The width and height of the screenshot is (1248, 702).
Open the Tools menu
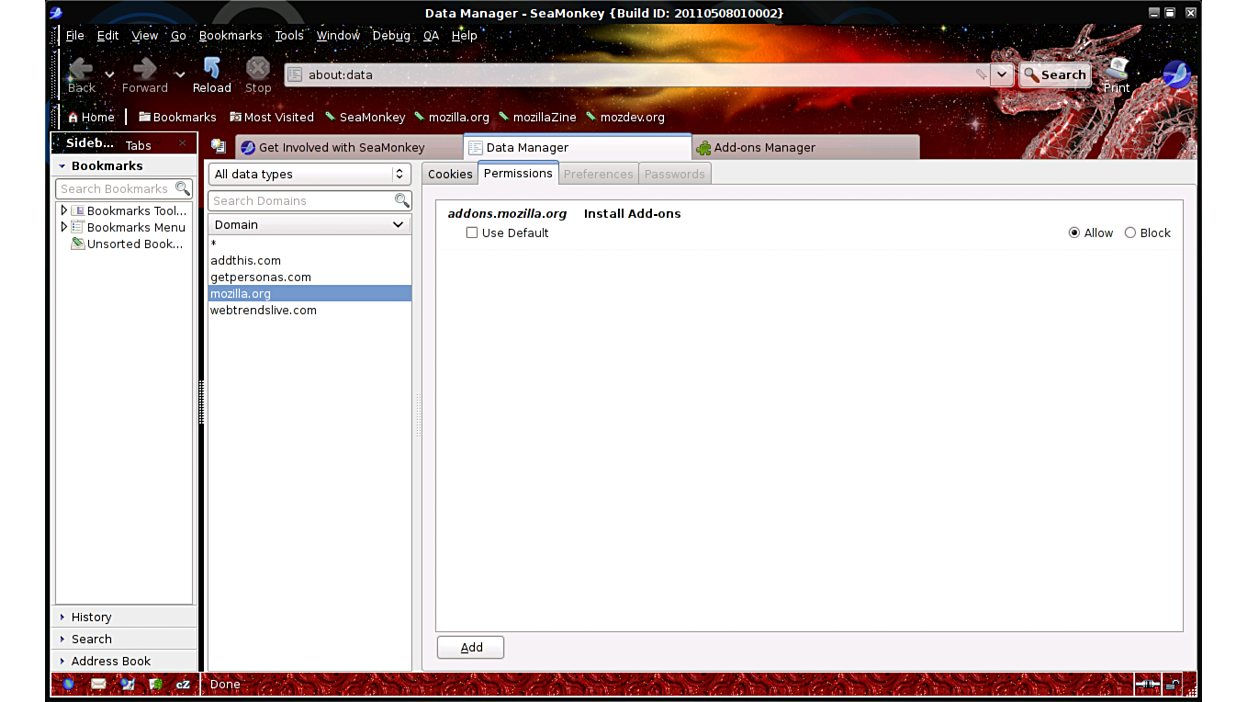pyautogui.click(x=289, y=35)
